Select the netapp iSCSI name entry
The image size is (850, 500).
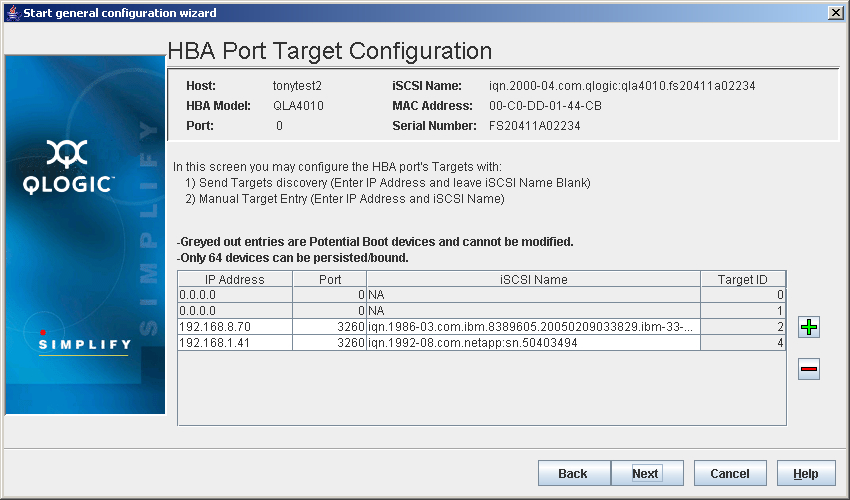[533, 343]
